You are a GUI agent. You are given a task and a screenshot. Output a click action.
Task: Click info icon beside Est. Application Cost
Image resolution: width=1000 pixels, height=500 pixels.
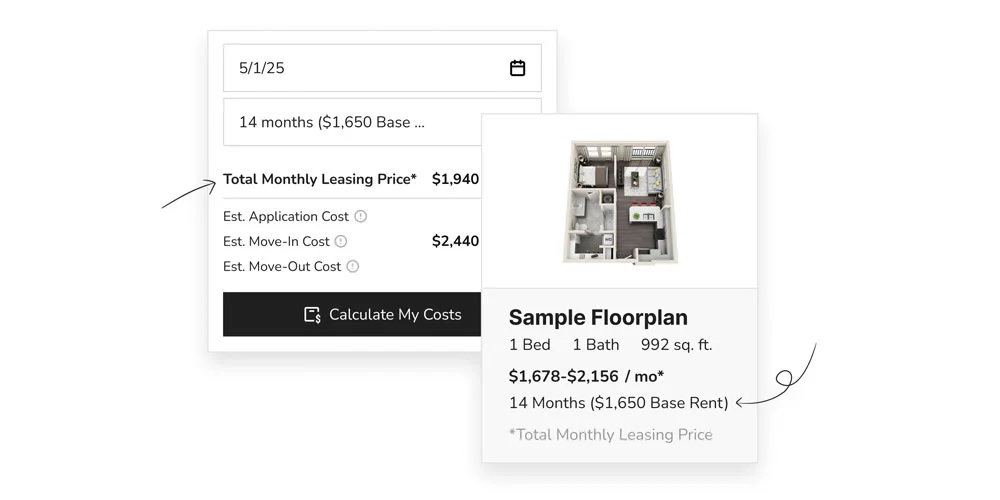point(361,216)
